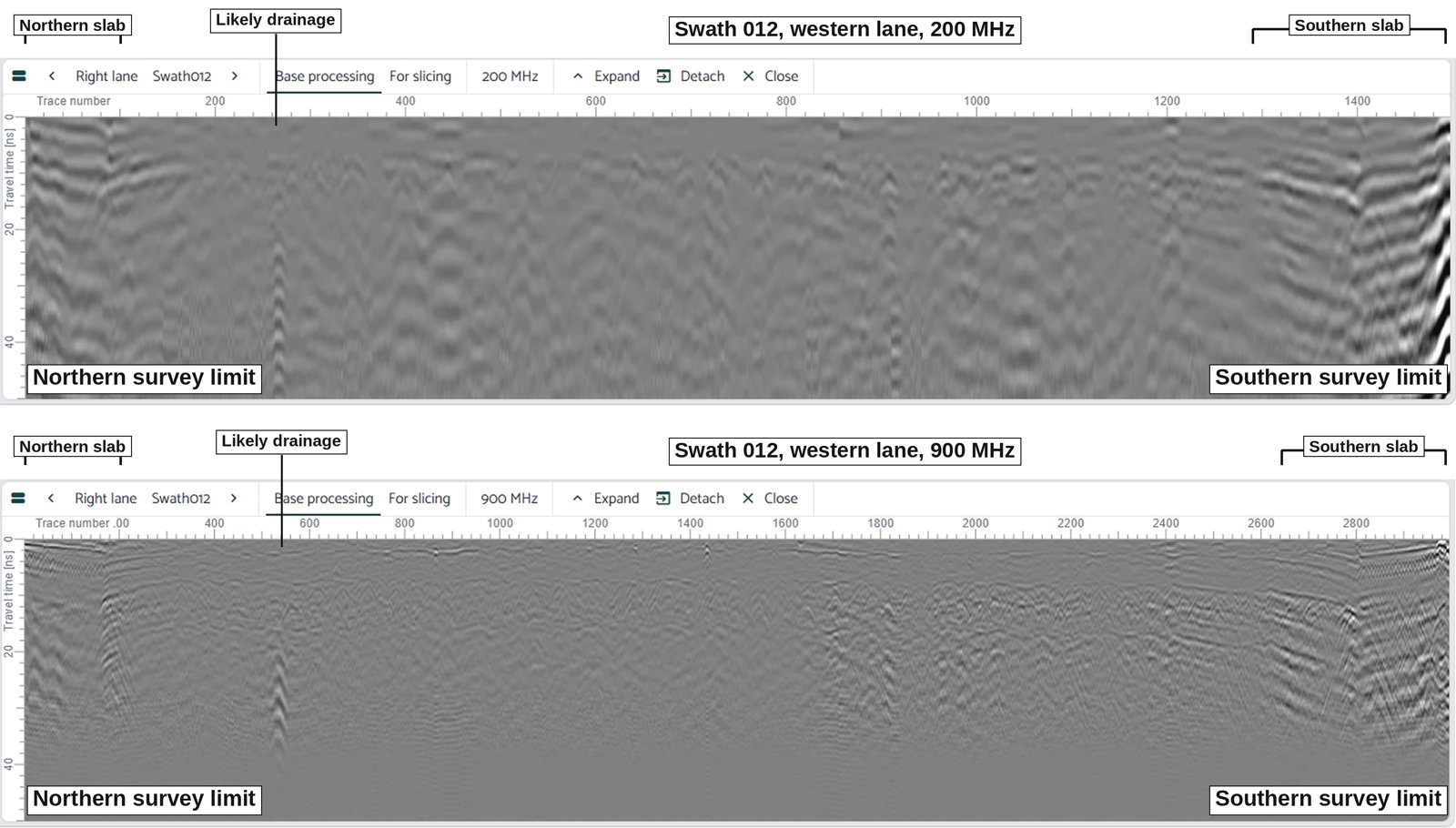Viewport: 1456px width, 828px height.
Task: Click Swath012 label in the 900 MHz panel
Action: pyautogui.click(x=181, y=499)
